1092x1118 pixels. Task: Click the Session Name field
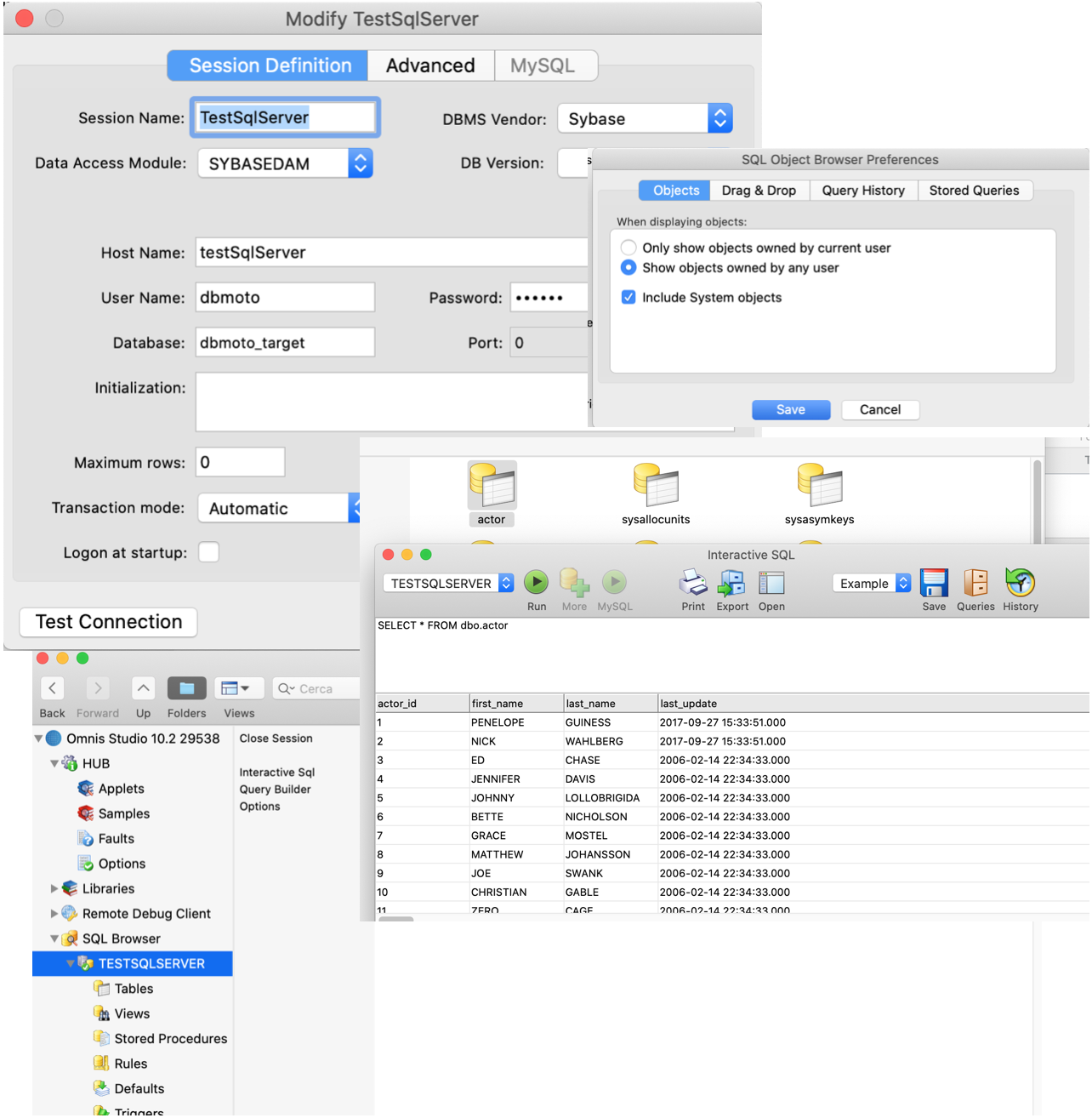(x=285, y=117)
